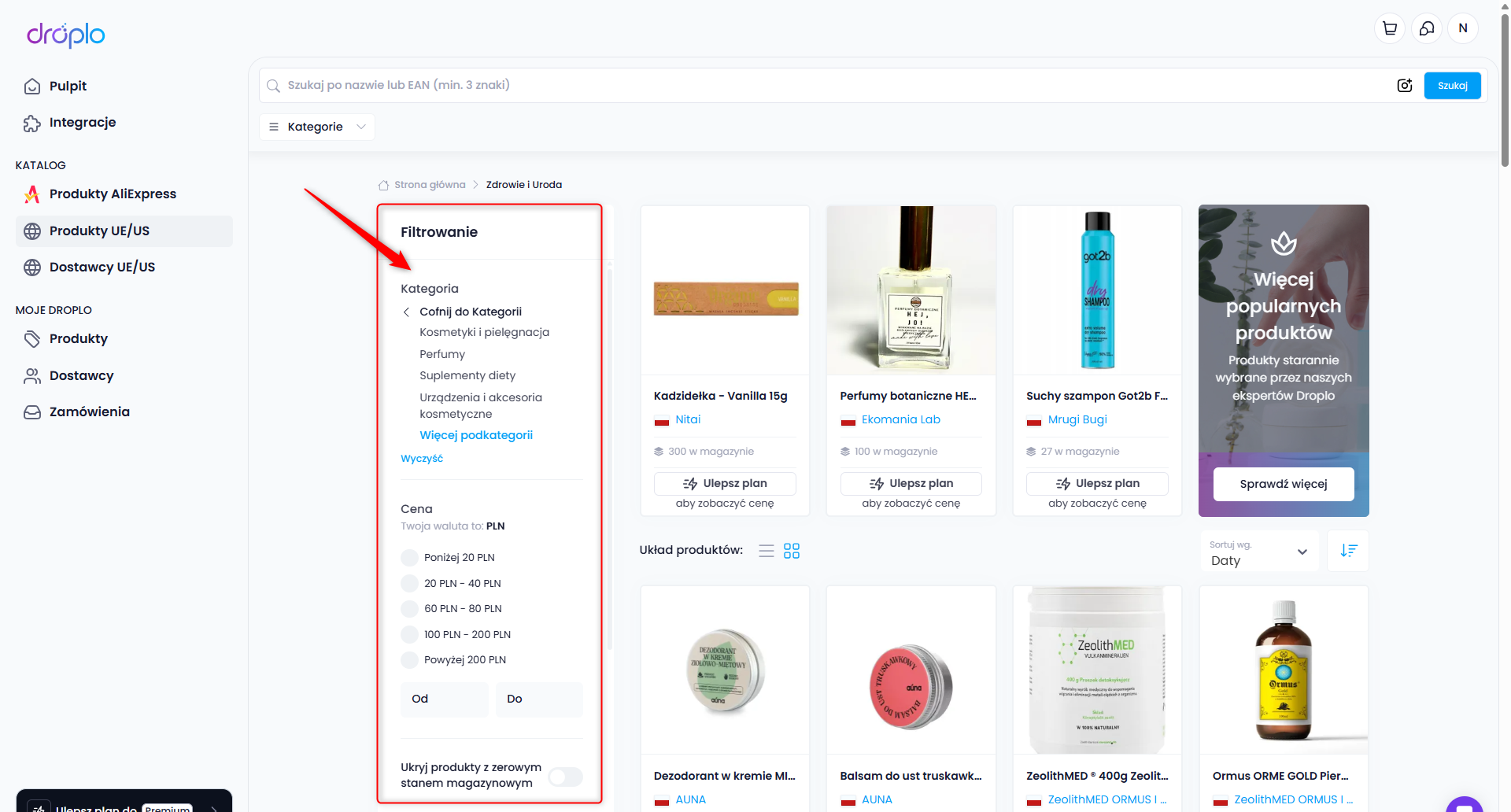Click the people icon beside Dostawcy
Viewport: 1511px width, 812px height.
[x=32, y=376]
